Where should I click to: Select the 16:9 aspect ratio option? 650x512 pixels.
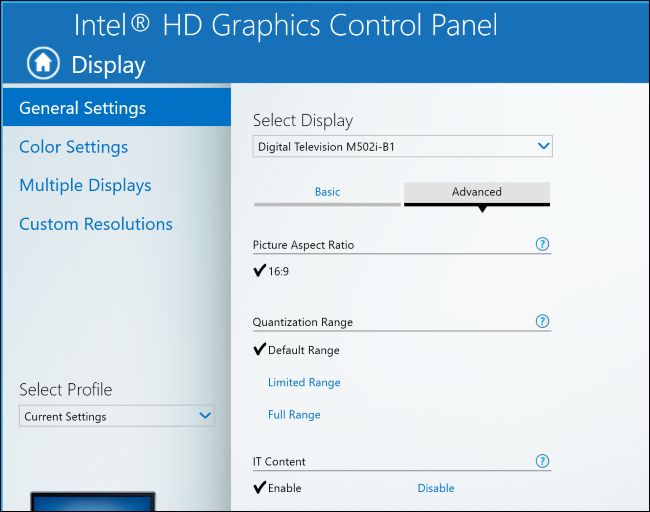[278, 271]
